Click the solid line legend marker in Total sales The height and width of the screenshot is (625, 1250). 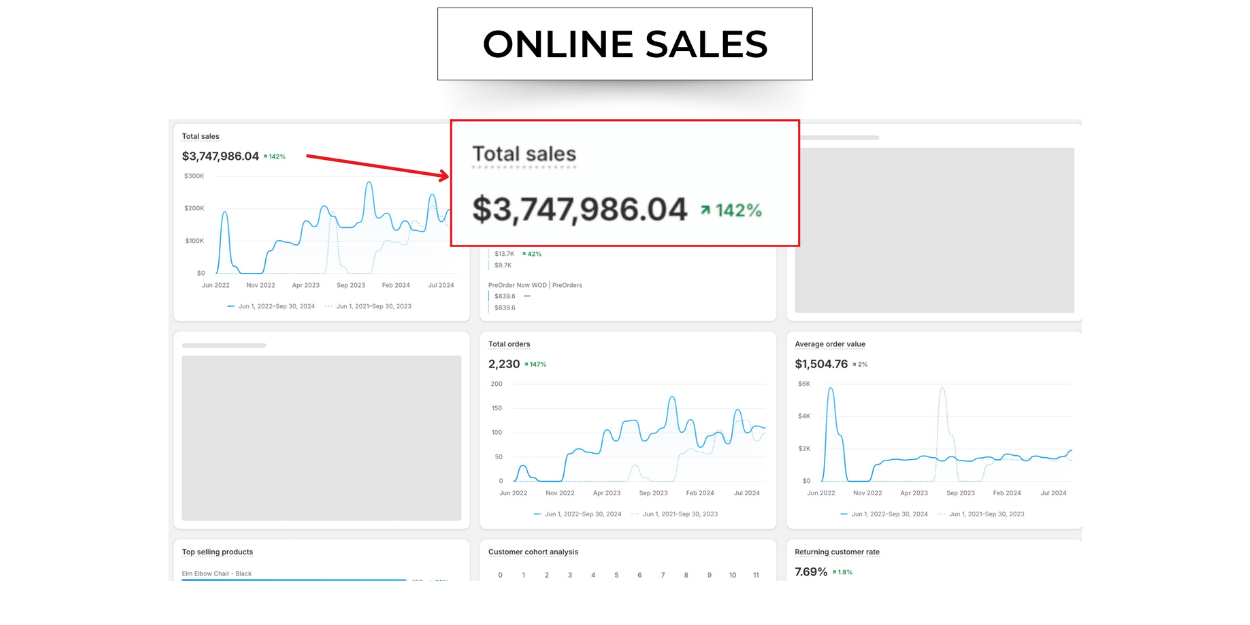point(231,306)
